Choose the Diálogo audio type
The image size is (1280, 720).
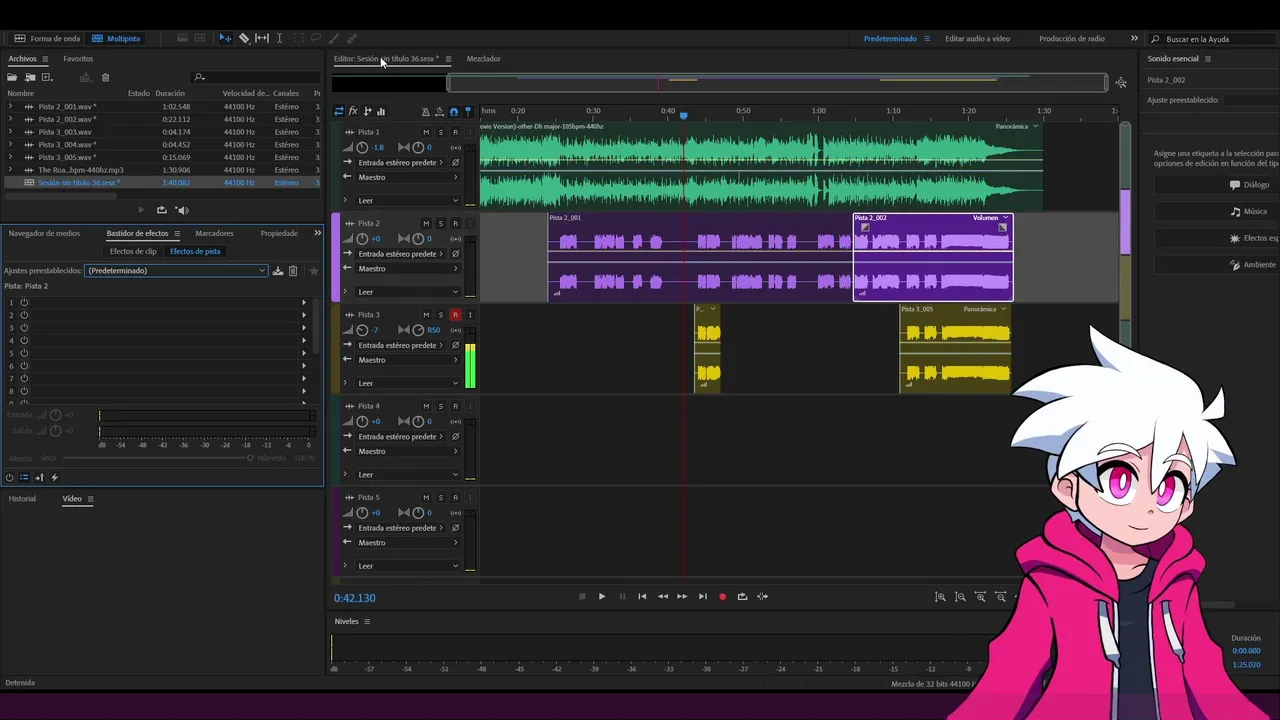[1216, 185]
